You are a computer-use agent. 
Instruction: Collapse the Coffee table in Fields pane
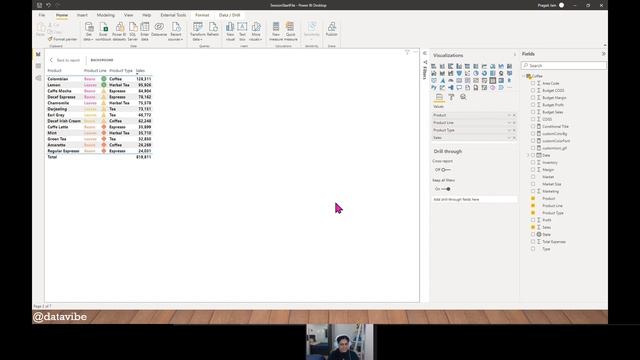(x=524, y=76)
